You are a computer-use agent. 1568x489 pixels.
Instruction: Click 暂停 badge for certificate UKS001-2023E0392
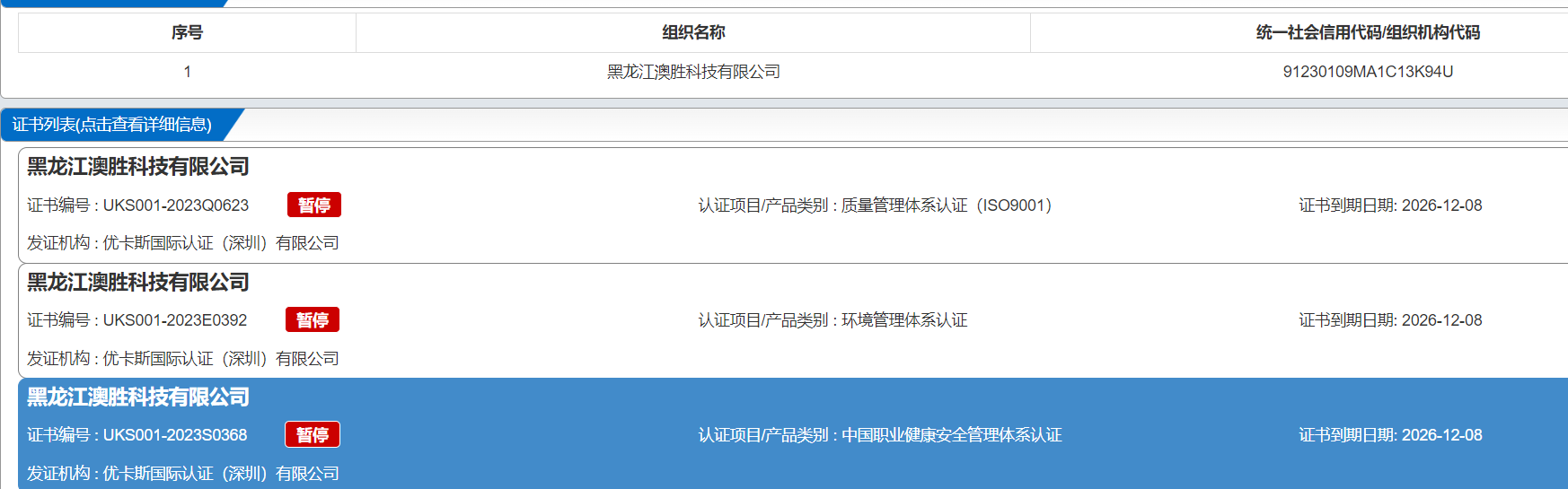tap(313, 320)
